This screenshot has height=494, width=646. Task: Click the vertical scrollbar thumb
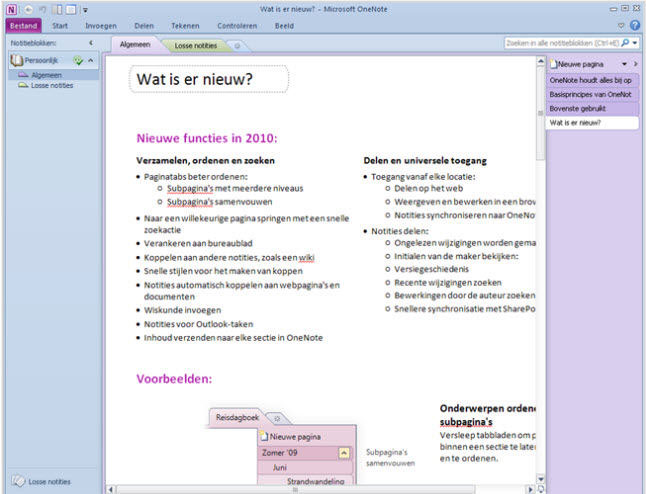[x=541, y=113]
